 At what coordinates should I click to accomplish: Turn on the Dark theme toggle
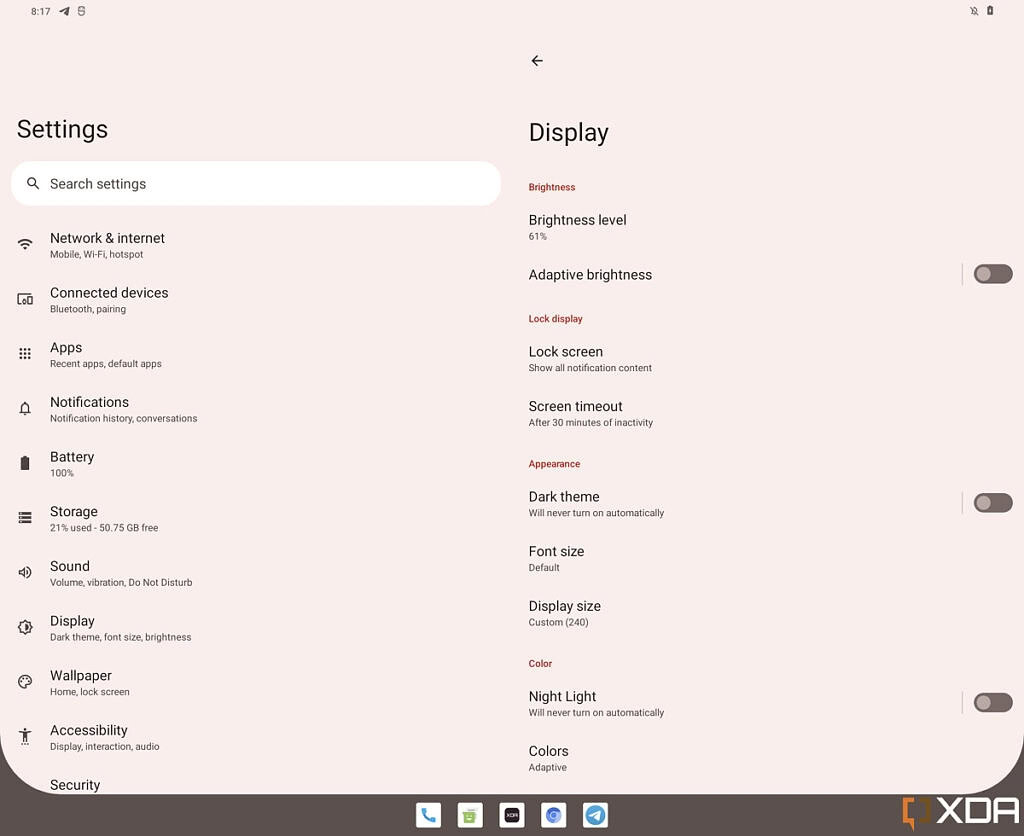(x=992, y=503)
